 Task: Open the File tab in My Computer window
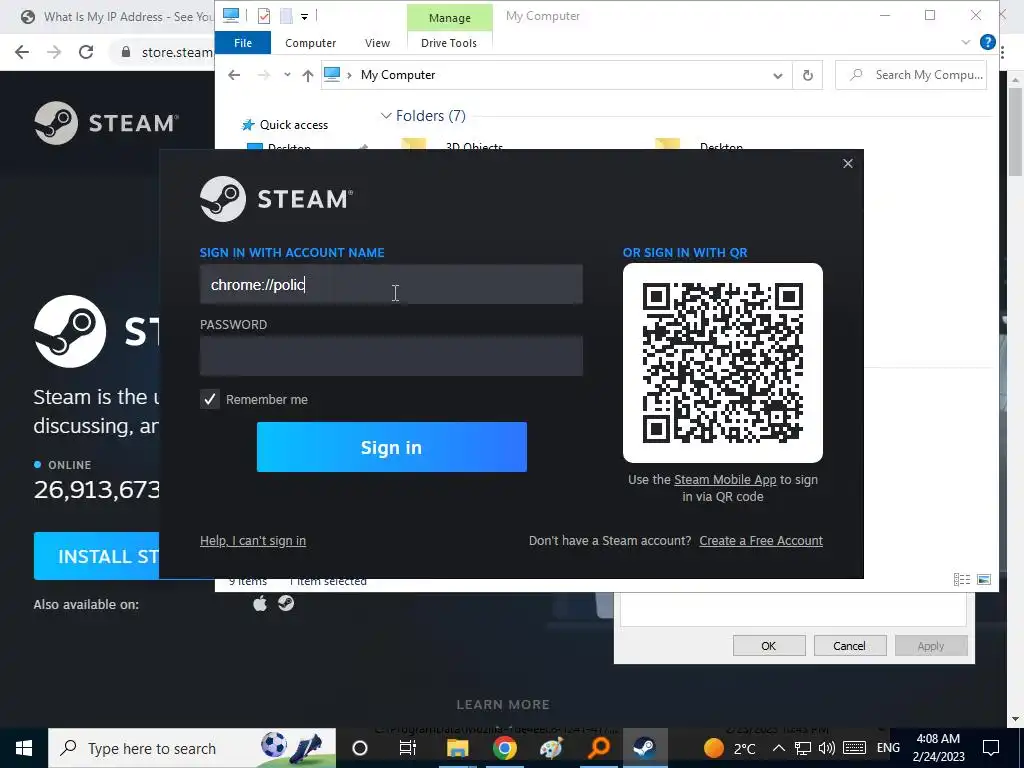(243, 42)
